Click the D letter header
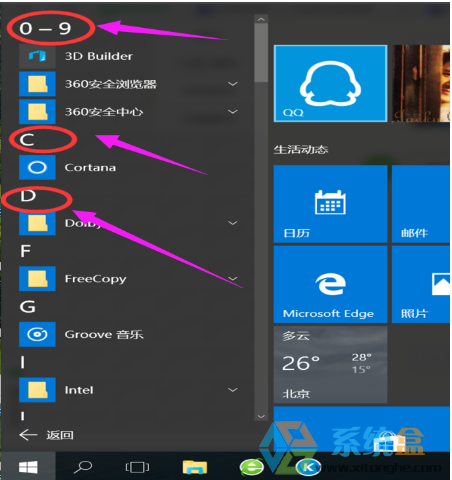The height and width of the screenshot is (480, 452). [28, 195]
